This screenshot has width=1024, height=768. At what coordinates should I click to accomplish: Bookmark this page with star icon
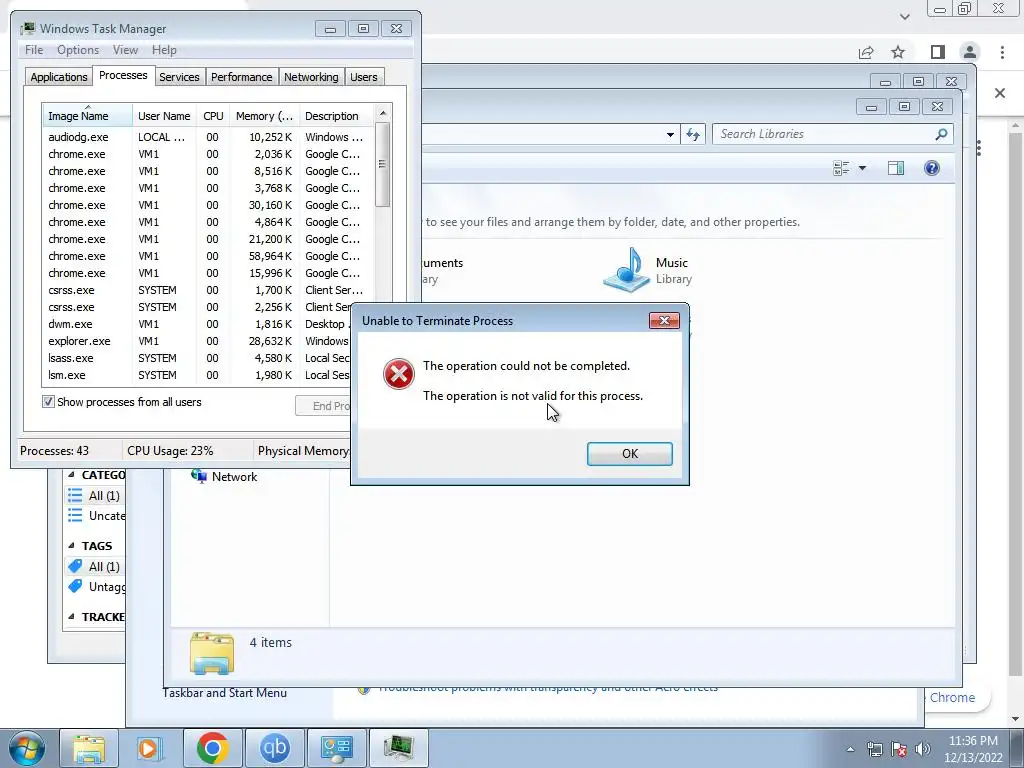tap(898, 52)
